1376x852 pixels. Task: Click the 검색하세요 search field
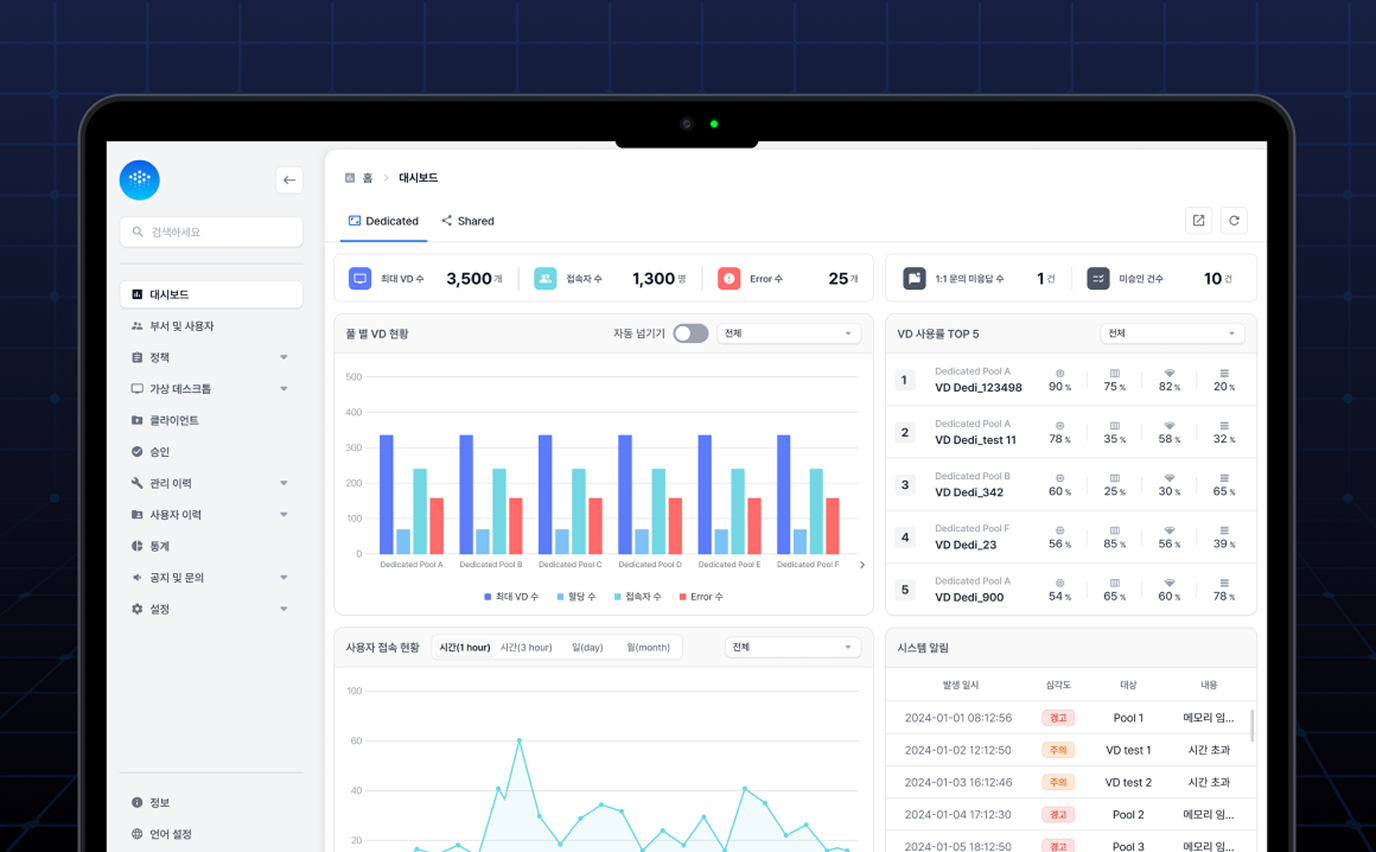[x=211, y=232]
